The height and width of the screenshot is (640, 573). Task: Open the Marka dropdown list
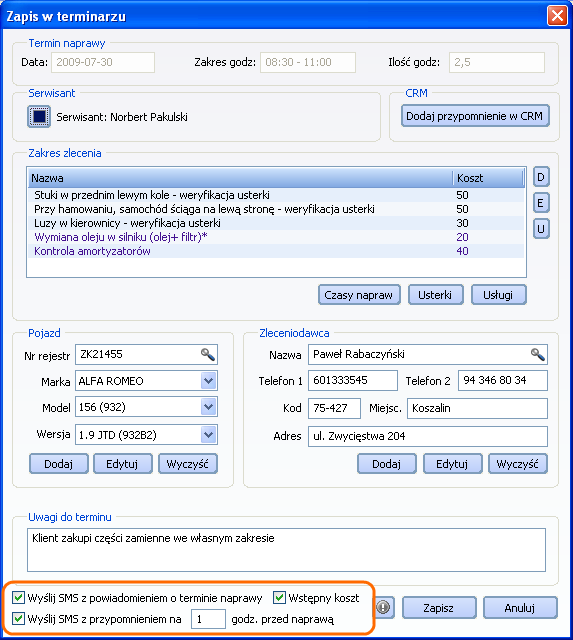(x=209, y=381)
